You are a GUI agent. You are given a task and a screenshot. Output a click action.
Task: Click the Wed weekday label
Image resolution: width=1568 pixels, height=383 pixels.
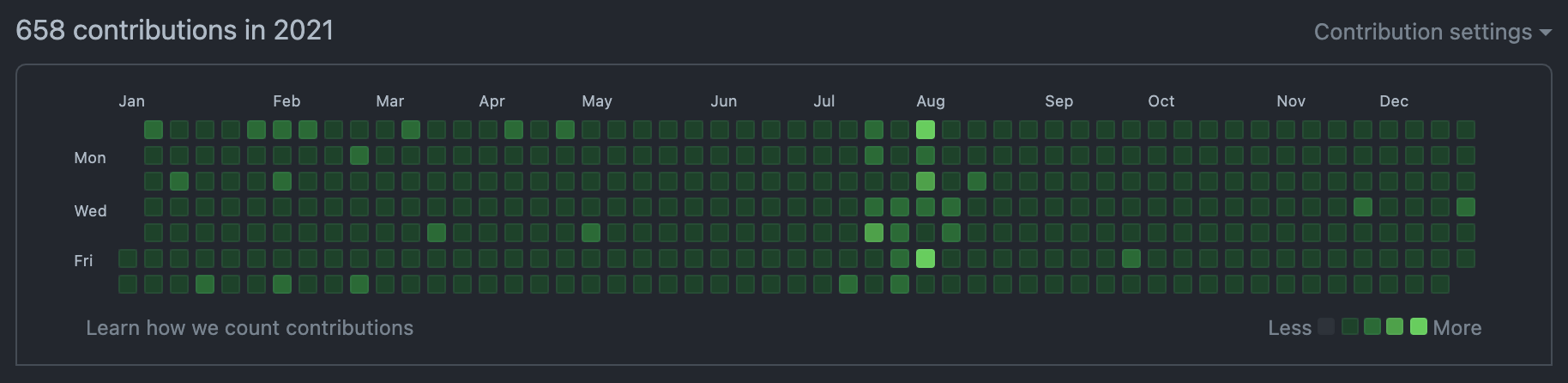click(90, 211)
